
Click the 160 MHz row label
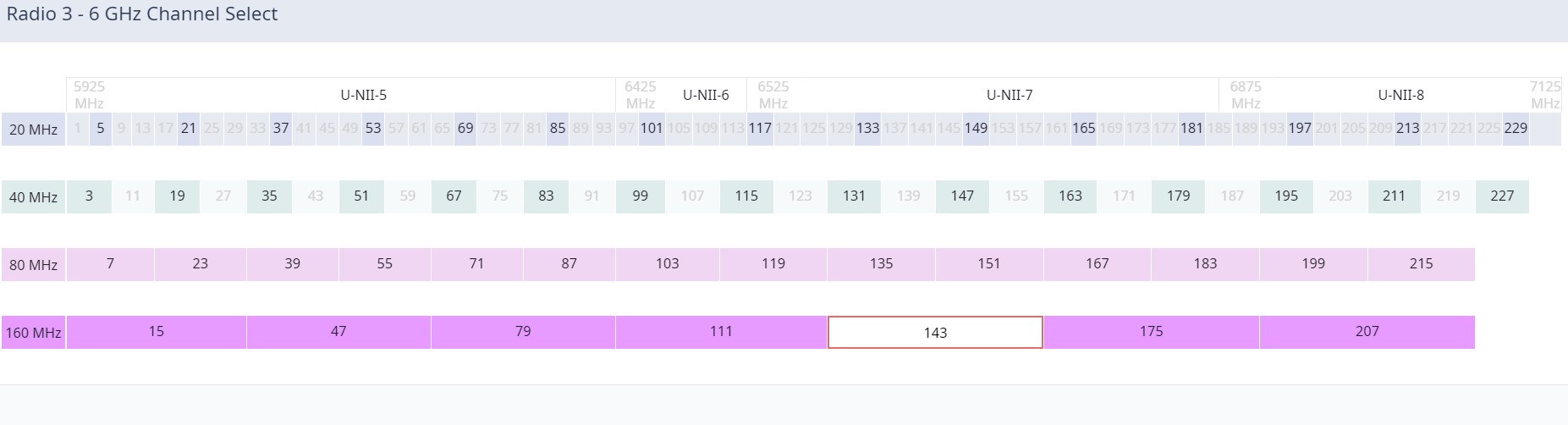pyautogui.click(x=33, y=333)
